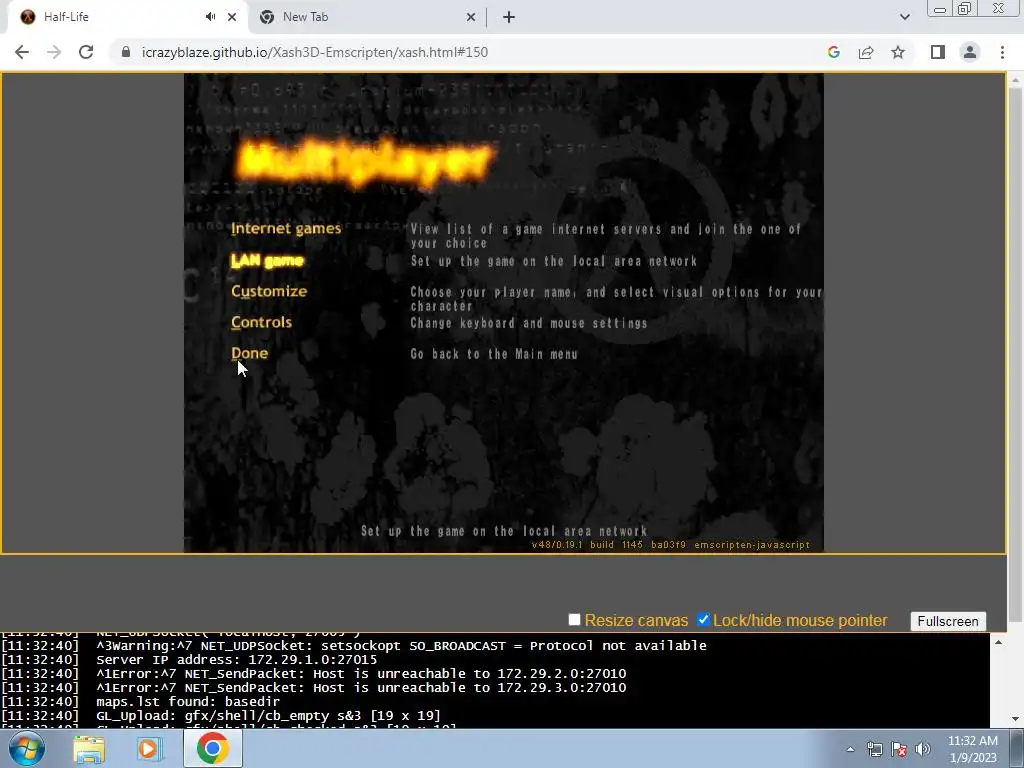Image resolution: width=1024 pixels, height=768 pixels.
Task: Click 'maps.lst found: basedir' log line
Action: pyautogui.click(x=188, y=701)
